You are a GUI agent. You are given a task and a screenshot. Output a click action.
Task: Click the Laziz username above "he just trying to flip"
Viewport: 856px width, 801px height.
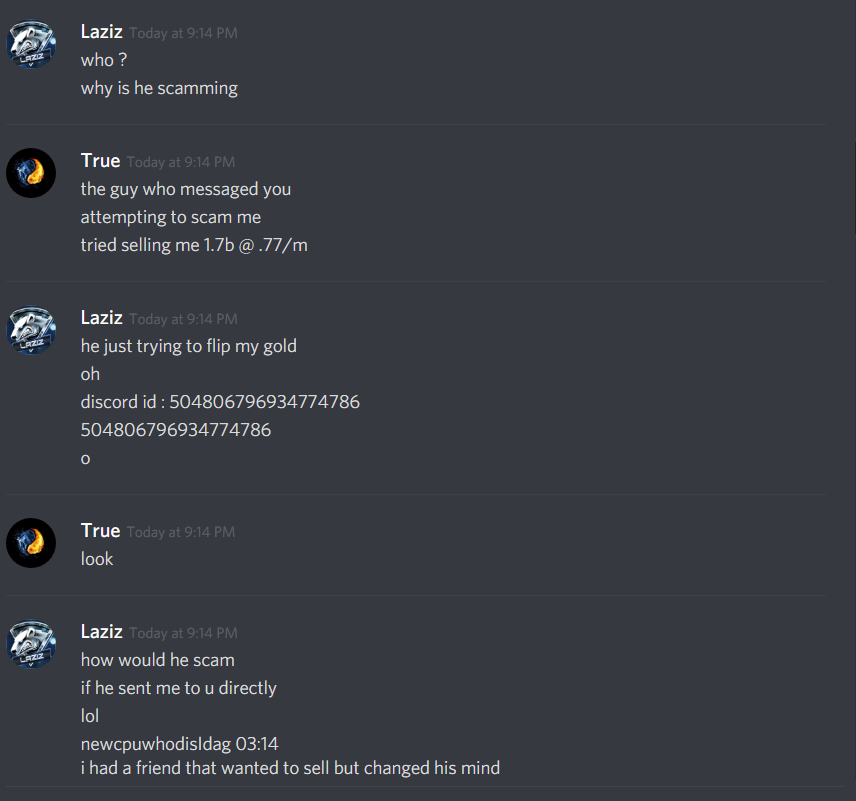click(x=102, y=317)
